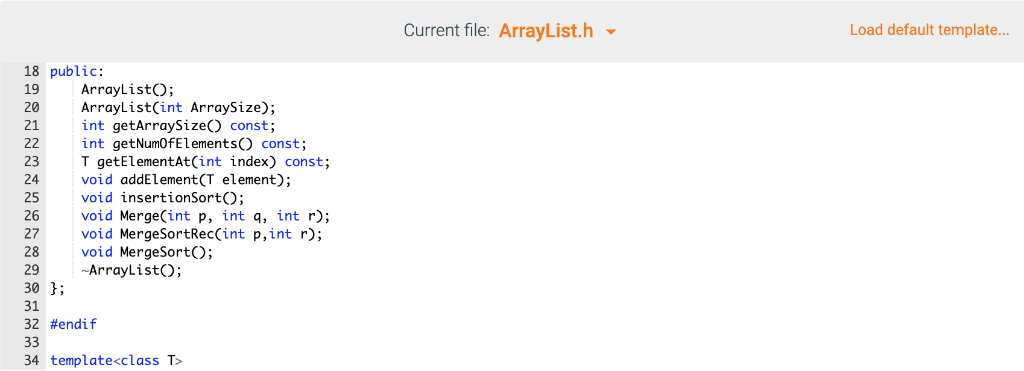Image resolution: width=1024 pixels, height=371 pixels.
Task: Click line number 18 in the gutter
Action: (32, 71)
